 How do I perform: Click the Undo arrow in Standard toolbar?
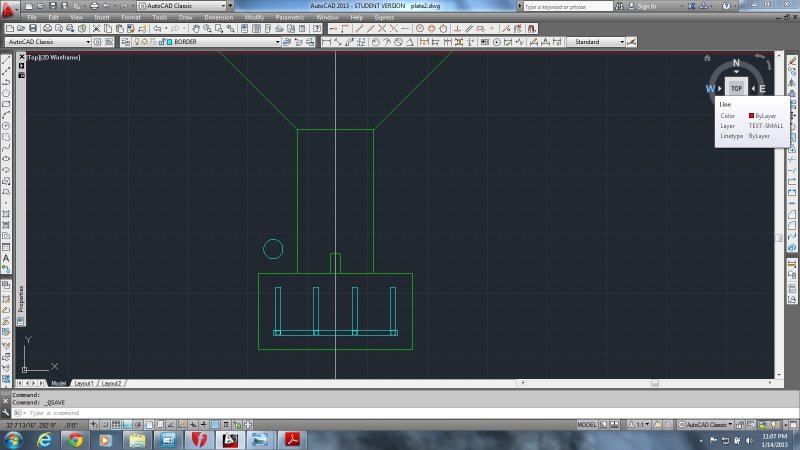(157, 29)
